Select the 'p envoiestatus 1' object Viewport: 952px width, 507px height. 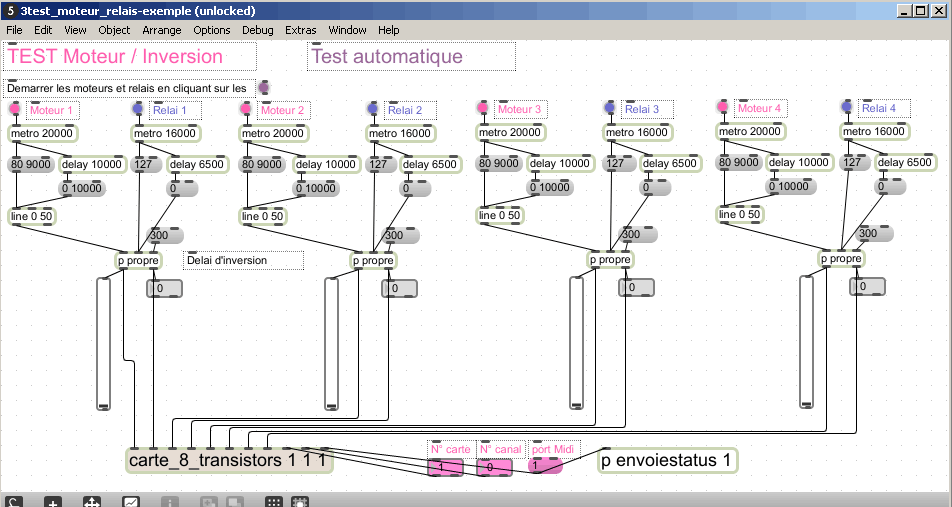(669, 461)
